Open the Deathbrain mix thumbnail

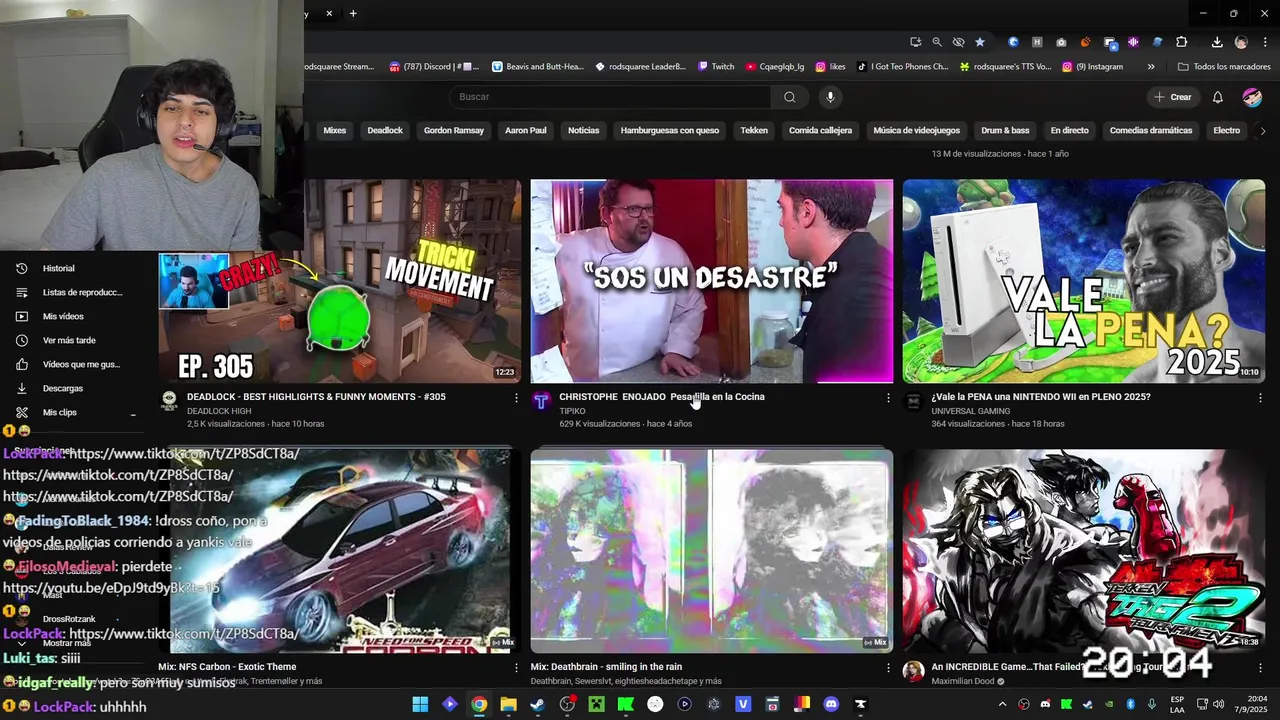(x=712, y=550)
